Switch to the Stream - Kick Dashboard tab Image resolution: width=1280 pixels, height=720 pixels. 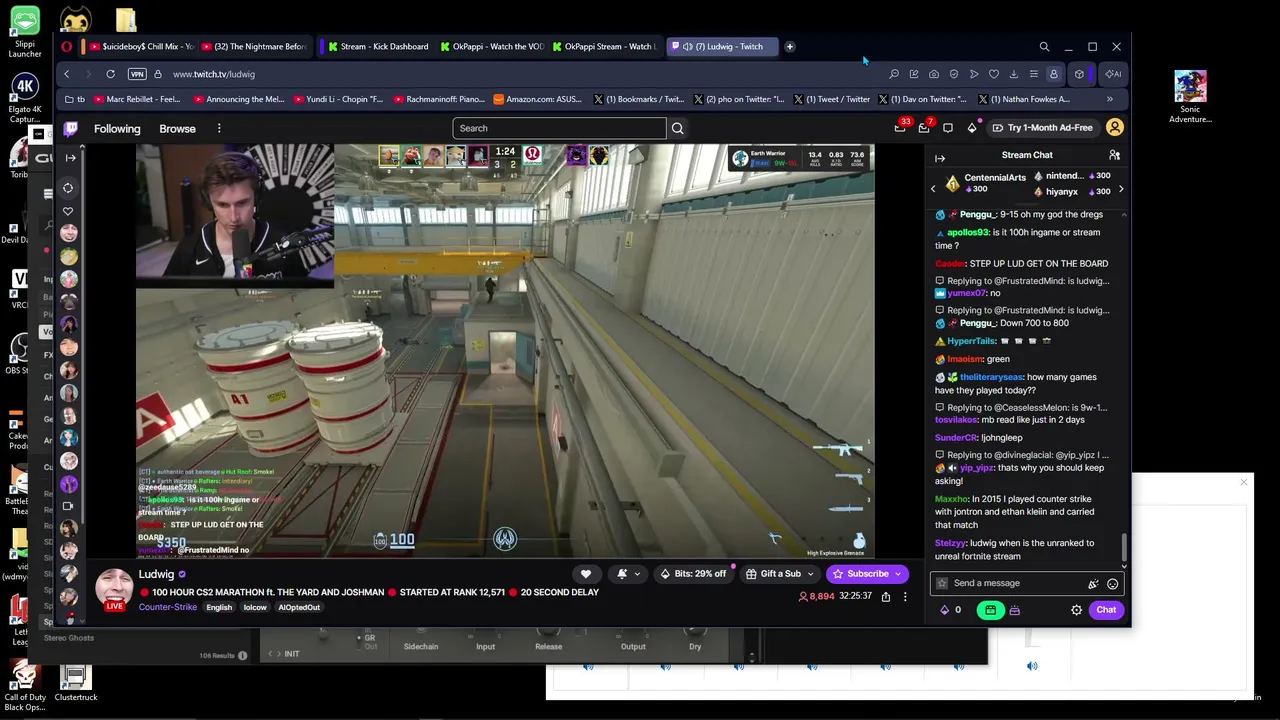coord(377,46)
